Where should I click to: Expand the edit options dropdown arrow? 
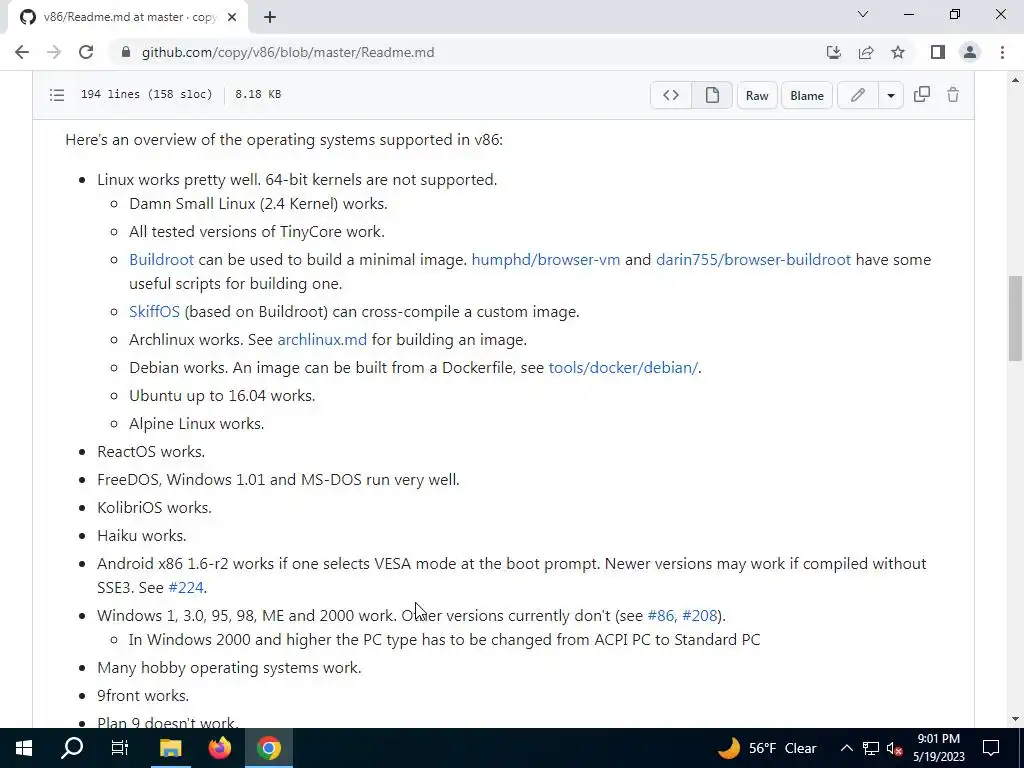[890, 95]
